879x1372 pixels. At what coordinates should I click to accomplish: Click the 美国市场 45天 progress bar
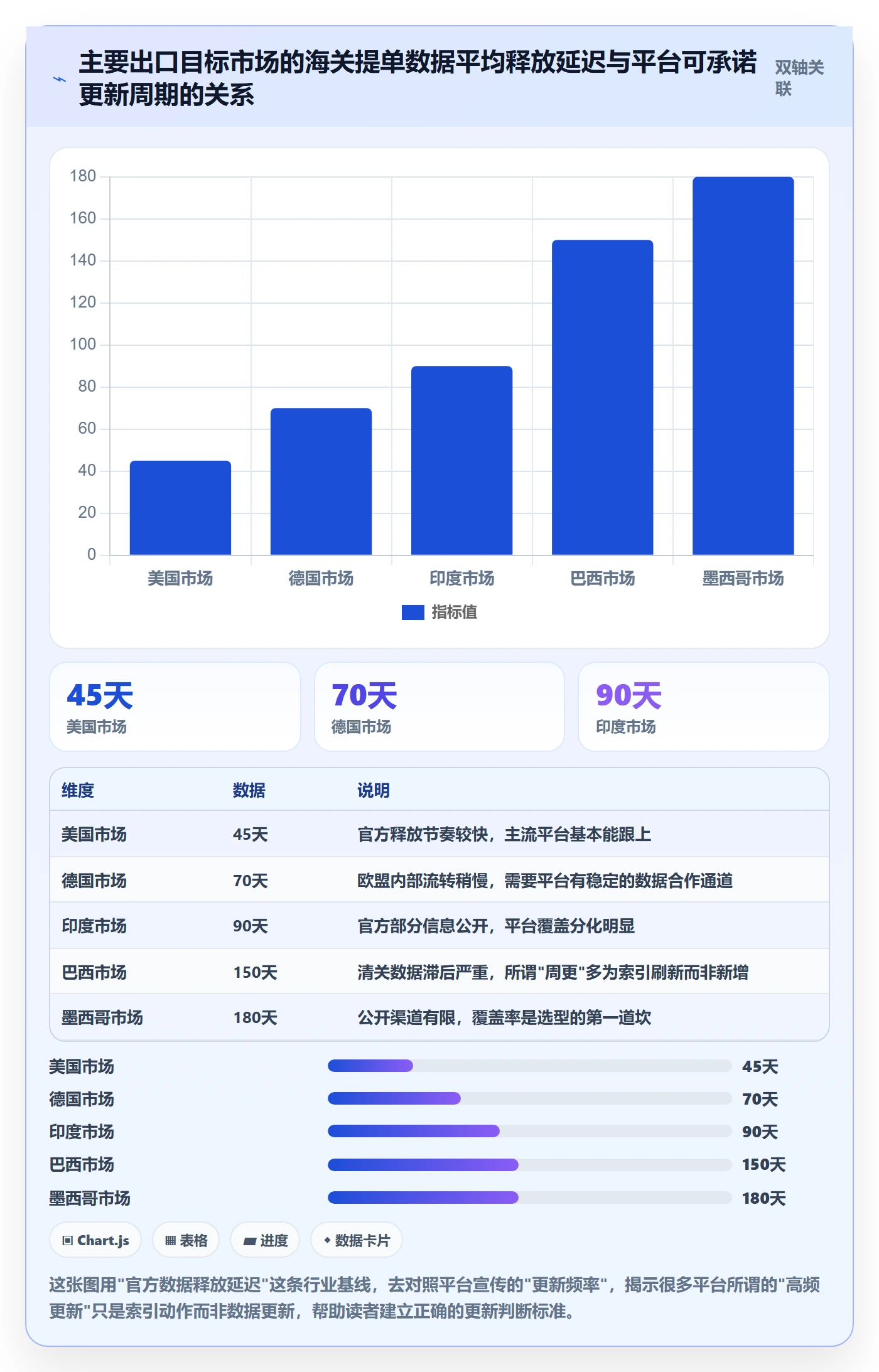530,1066
